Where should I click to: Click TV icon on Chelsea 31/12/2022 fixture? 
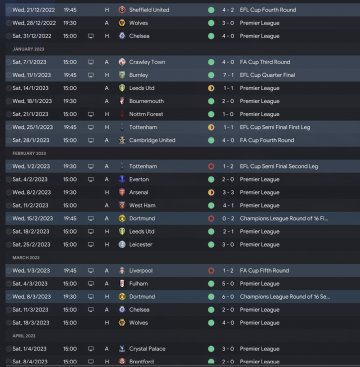click(x=91, y=36)
